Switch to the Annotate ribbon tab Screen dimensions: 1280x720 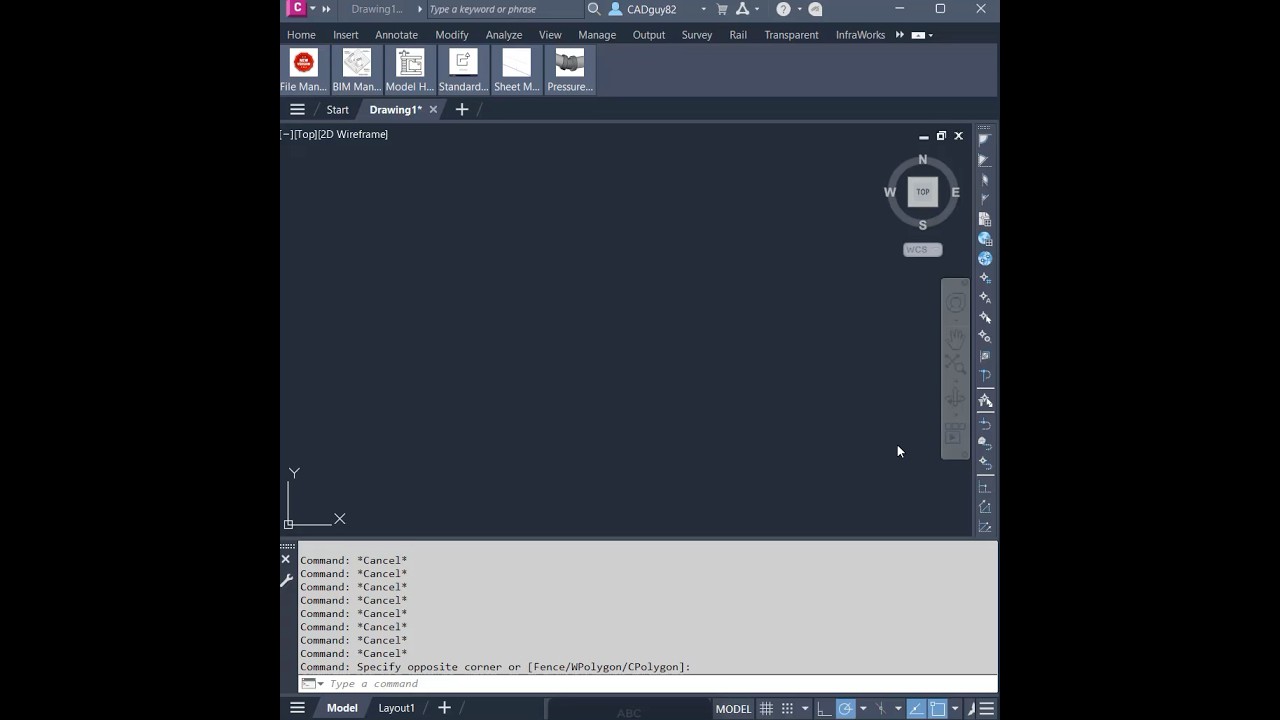pos(396,35)
